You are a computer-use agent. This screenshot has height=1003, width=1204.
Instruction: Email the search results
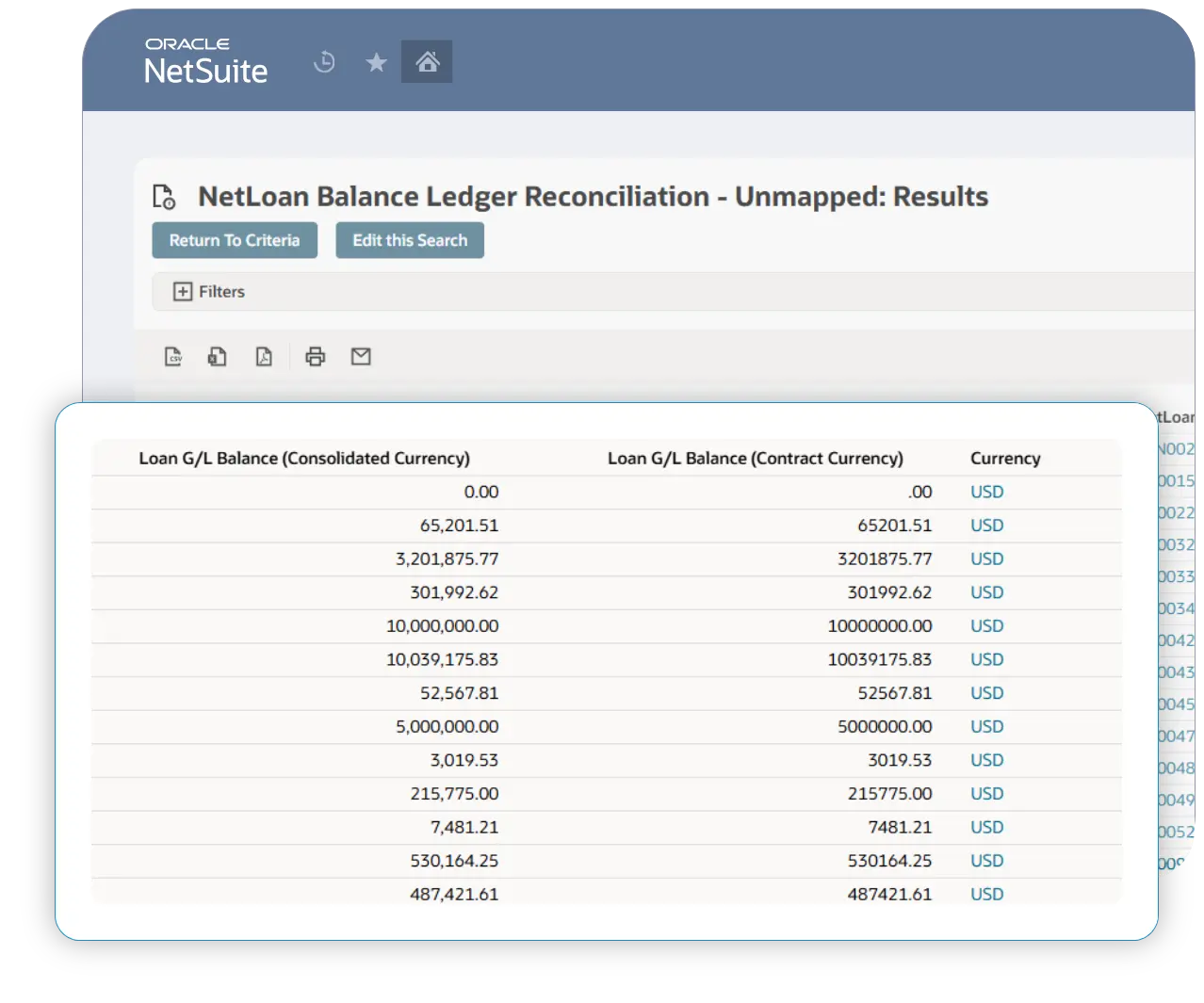[361, 356]
